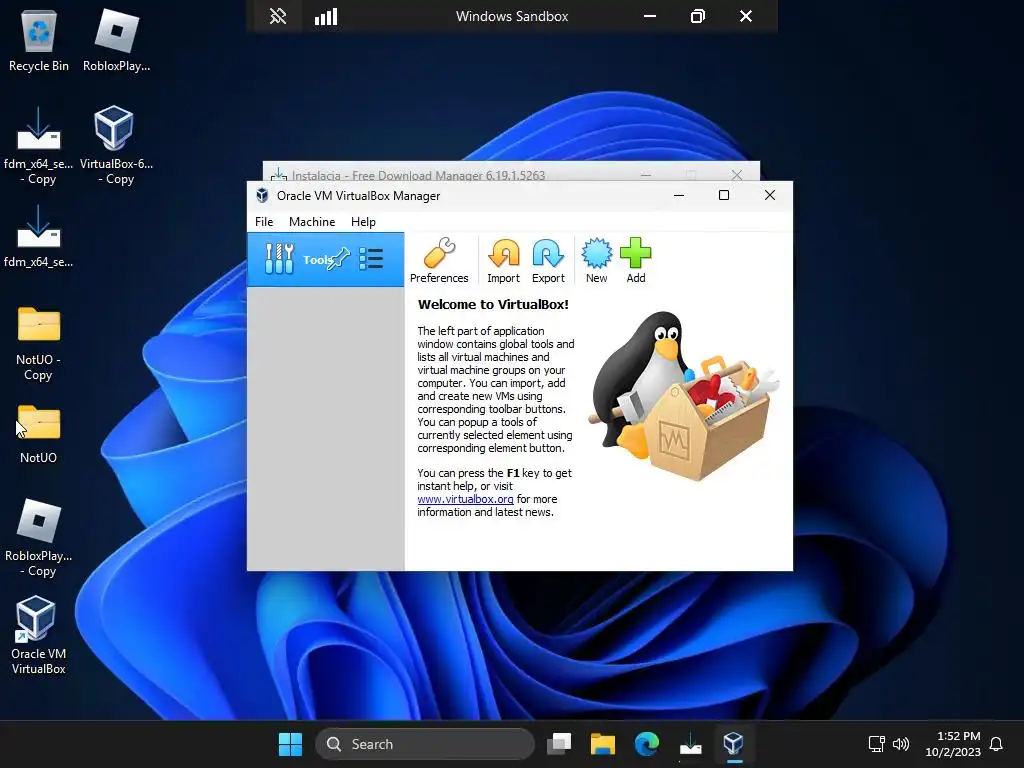Open the Tools list menu icon
Image resolution: width=1024 pixels, height=768 pixels.
(371, 259)
